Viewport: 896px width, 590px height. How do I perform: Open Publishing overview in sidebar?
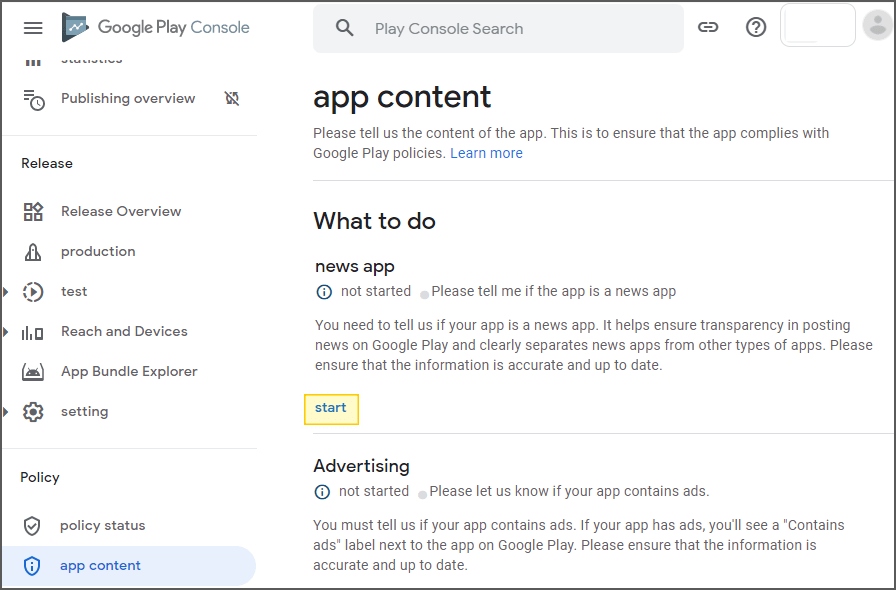pyautogui.click(x=127, y=98)
